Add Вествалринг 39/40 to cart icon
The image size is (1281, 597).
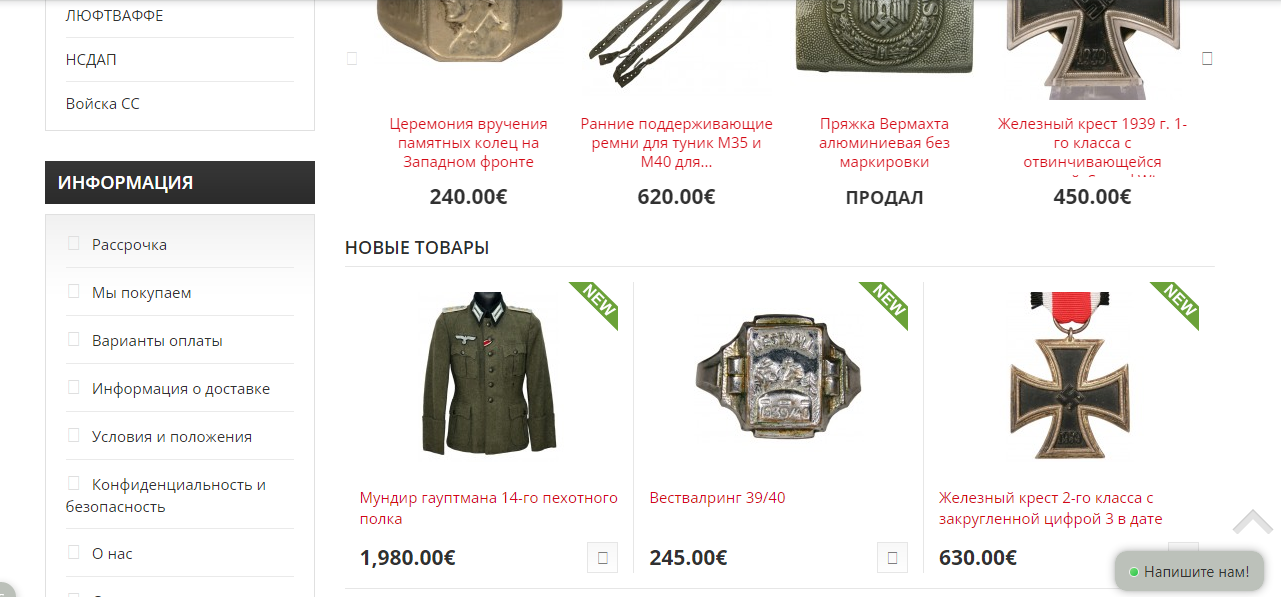pos(892,558)
